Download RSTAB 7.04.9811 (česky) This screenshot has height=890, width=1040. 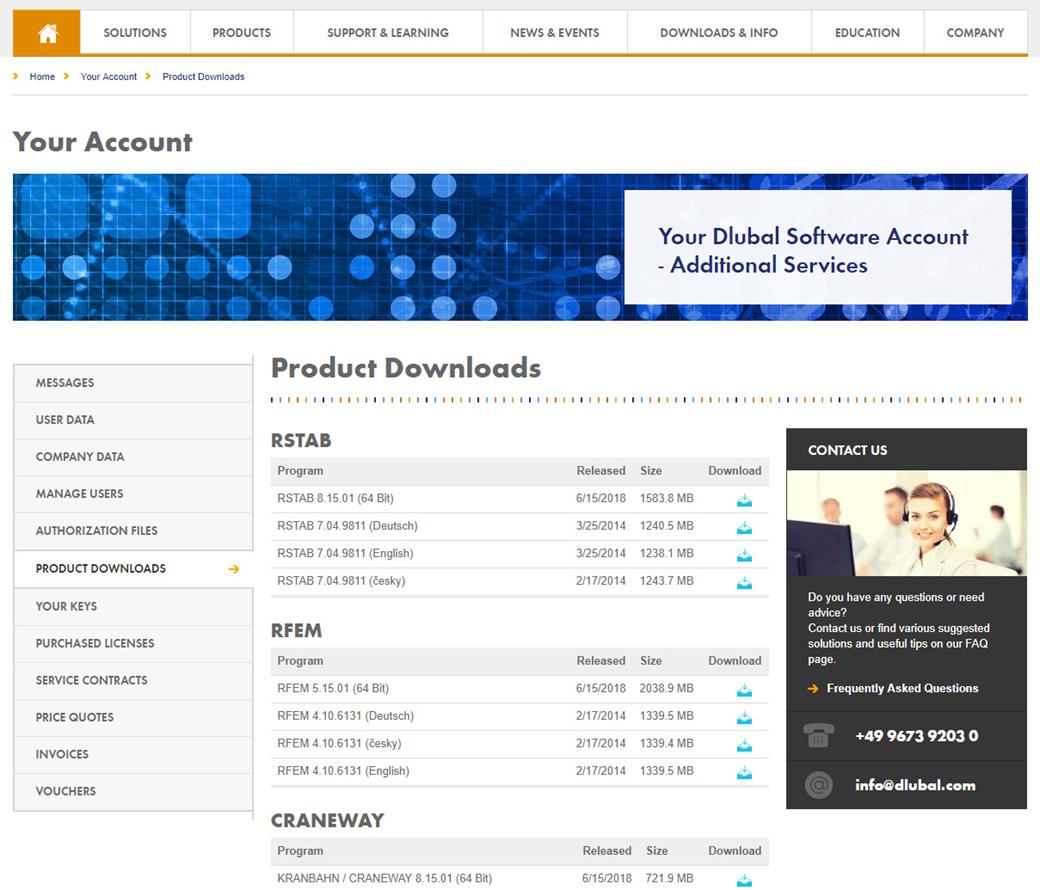(744, 581)
